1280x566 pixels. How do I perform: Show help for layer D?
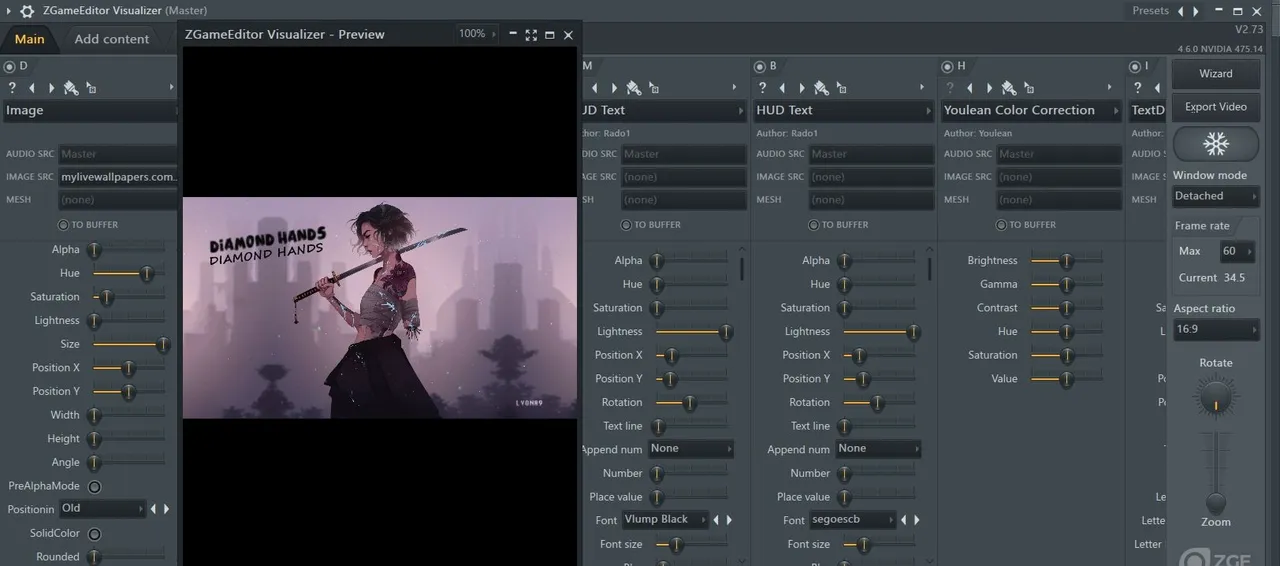pyautogui.click(x=12, y=88)
